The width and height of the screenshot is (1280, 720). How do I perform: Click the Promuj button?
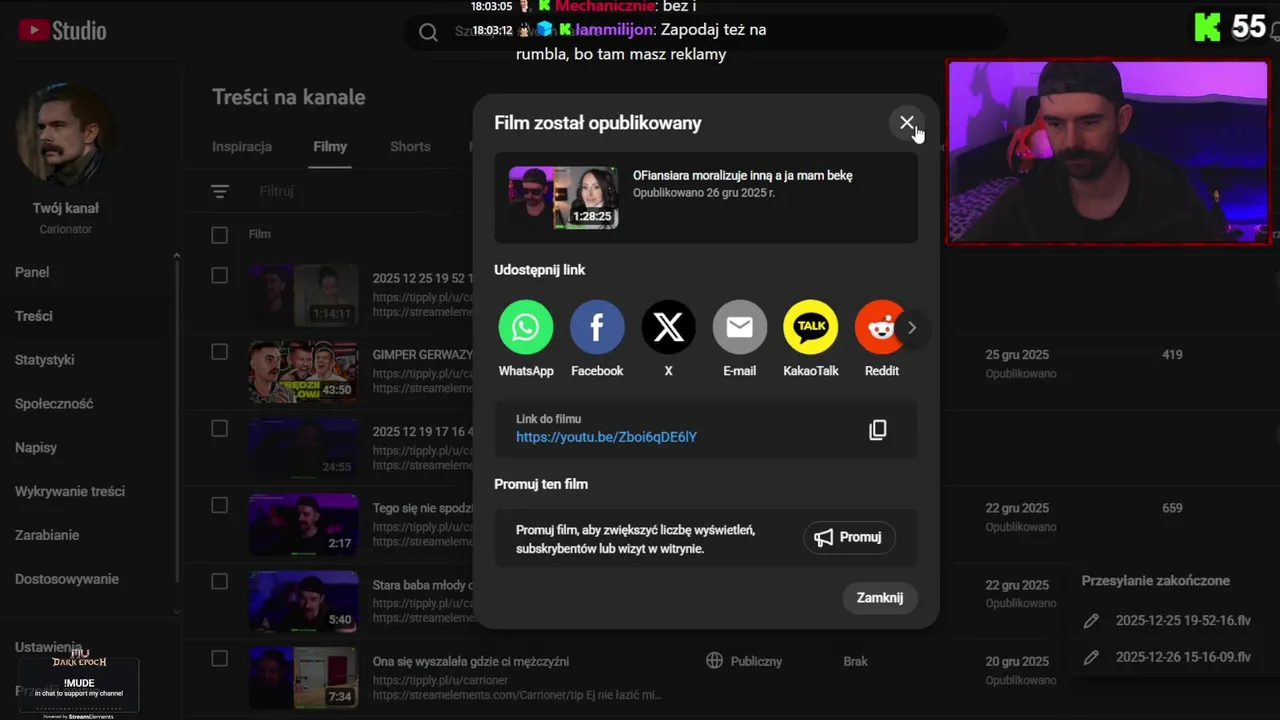[x=849, y=537]
